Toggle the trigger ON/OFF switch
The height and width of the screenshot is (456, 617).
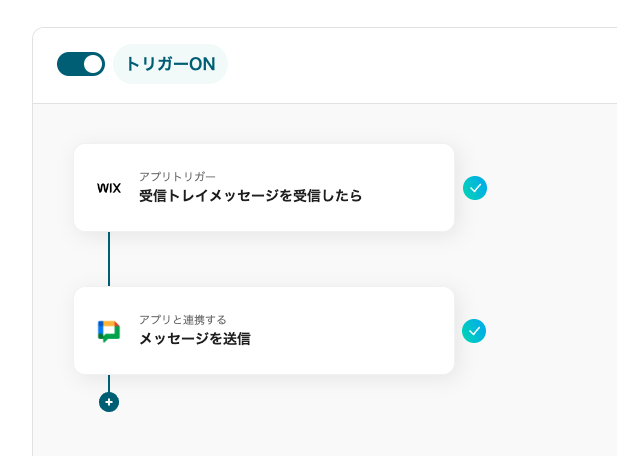(x=80, y=64)
